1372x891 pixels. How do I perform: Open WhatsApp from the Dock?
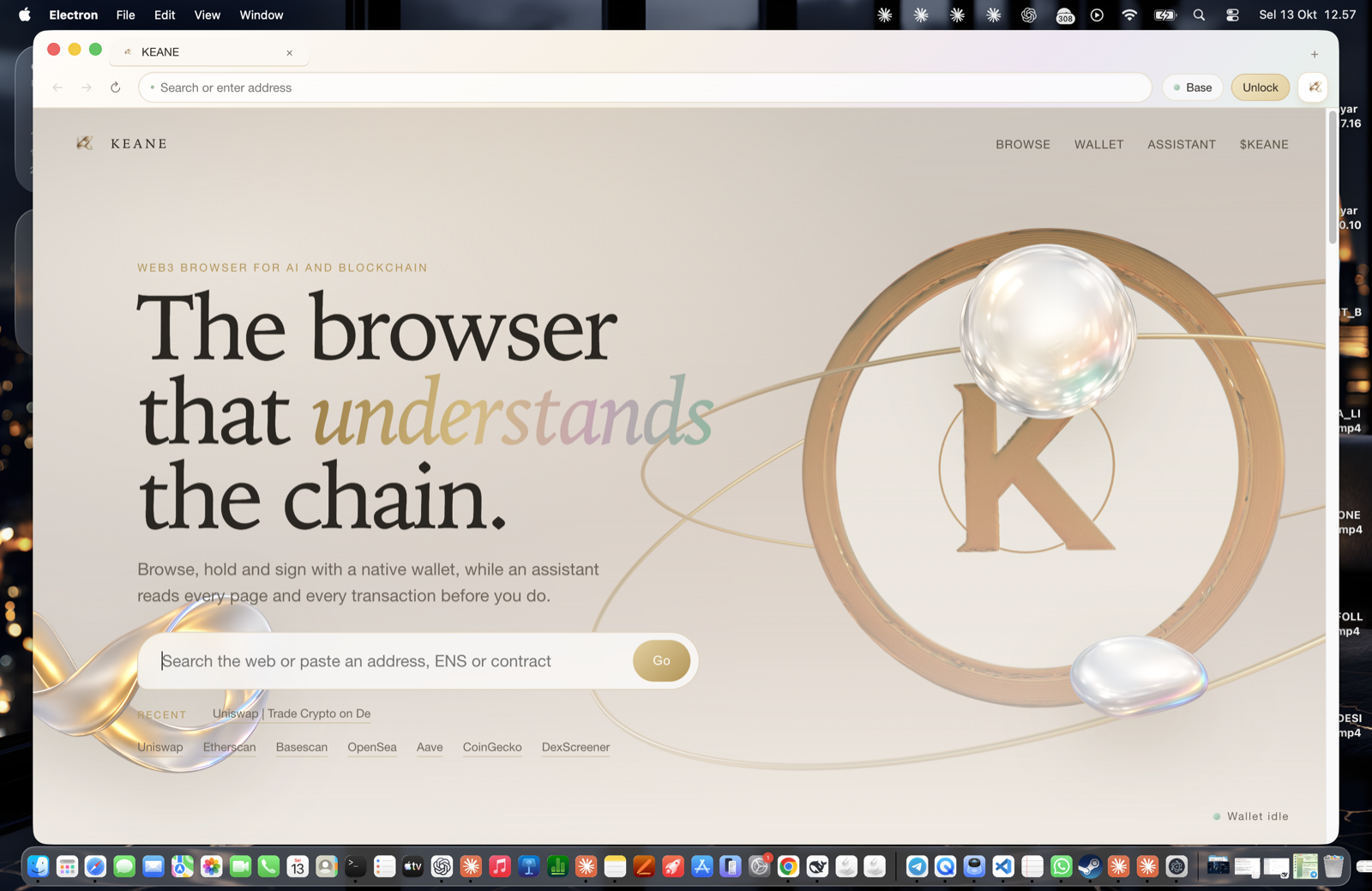1061,866
